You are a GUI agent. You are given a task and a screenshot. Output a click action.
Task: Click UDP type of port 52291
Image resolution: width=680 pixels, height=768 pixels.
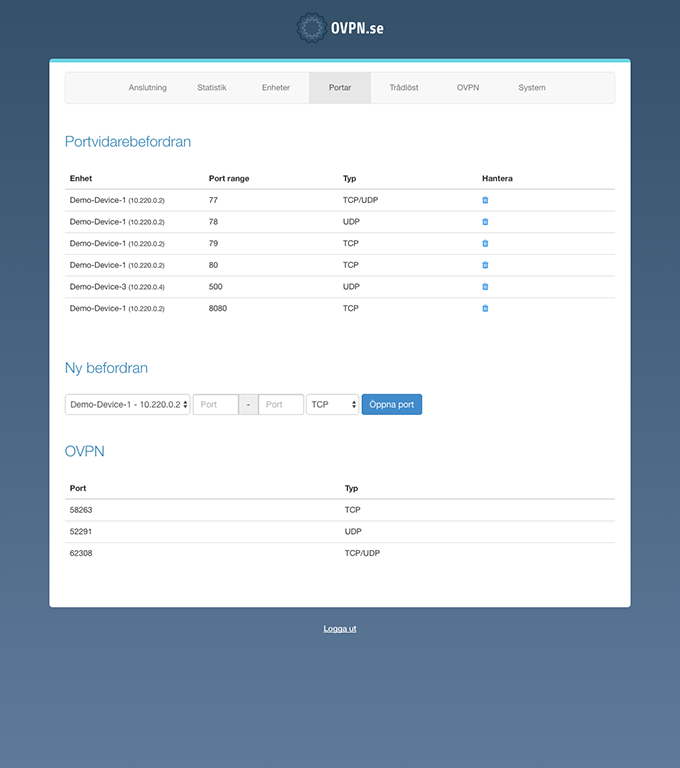click(x=353, y=531)
